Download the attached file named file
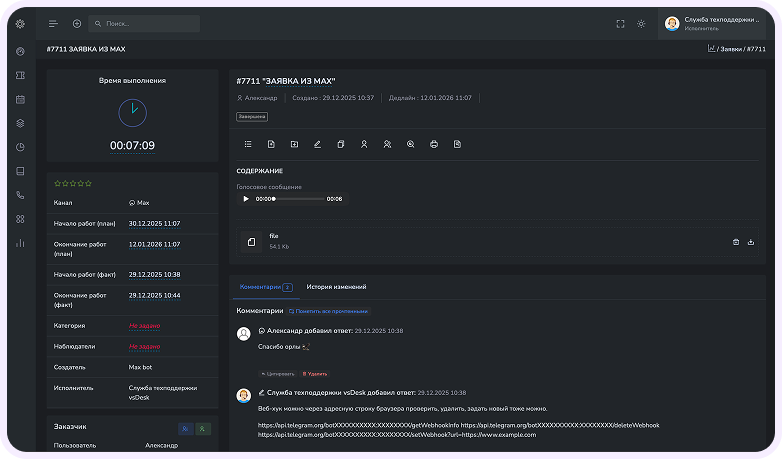Image resolution: width=782 pixels, height=459 pixels. click(751, 242)
